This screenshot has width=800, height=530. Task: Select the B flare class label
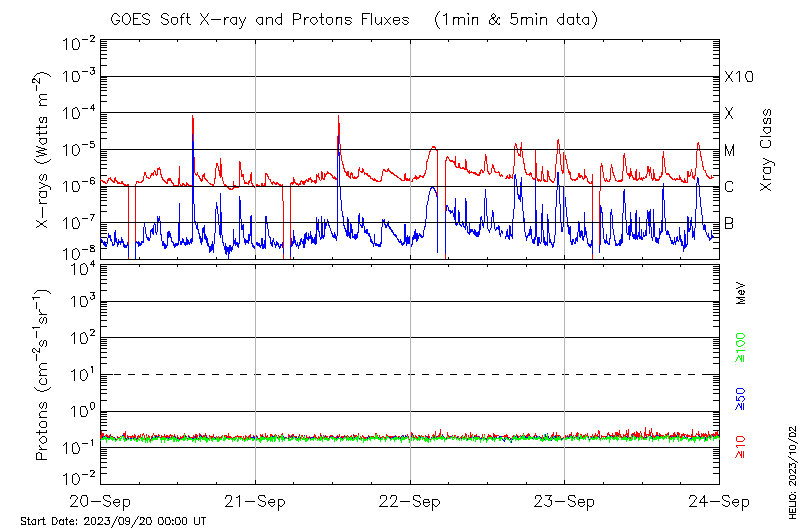coord(729,223)
